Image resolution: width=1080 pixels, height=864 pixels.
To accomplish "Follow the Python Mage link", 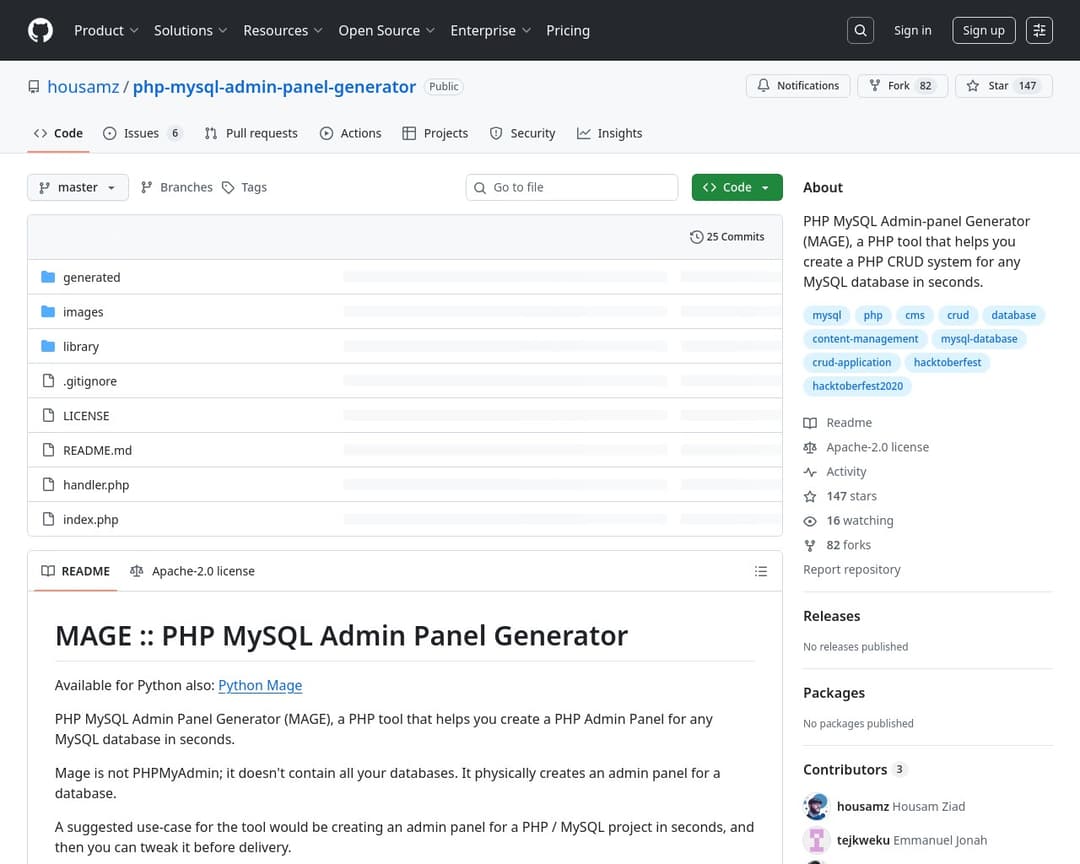I will click(260, 685).
